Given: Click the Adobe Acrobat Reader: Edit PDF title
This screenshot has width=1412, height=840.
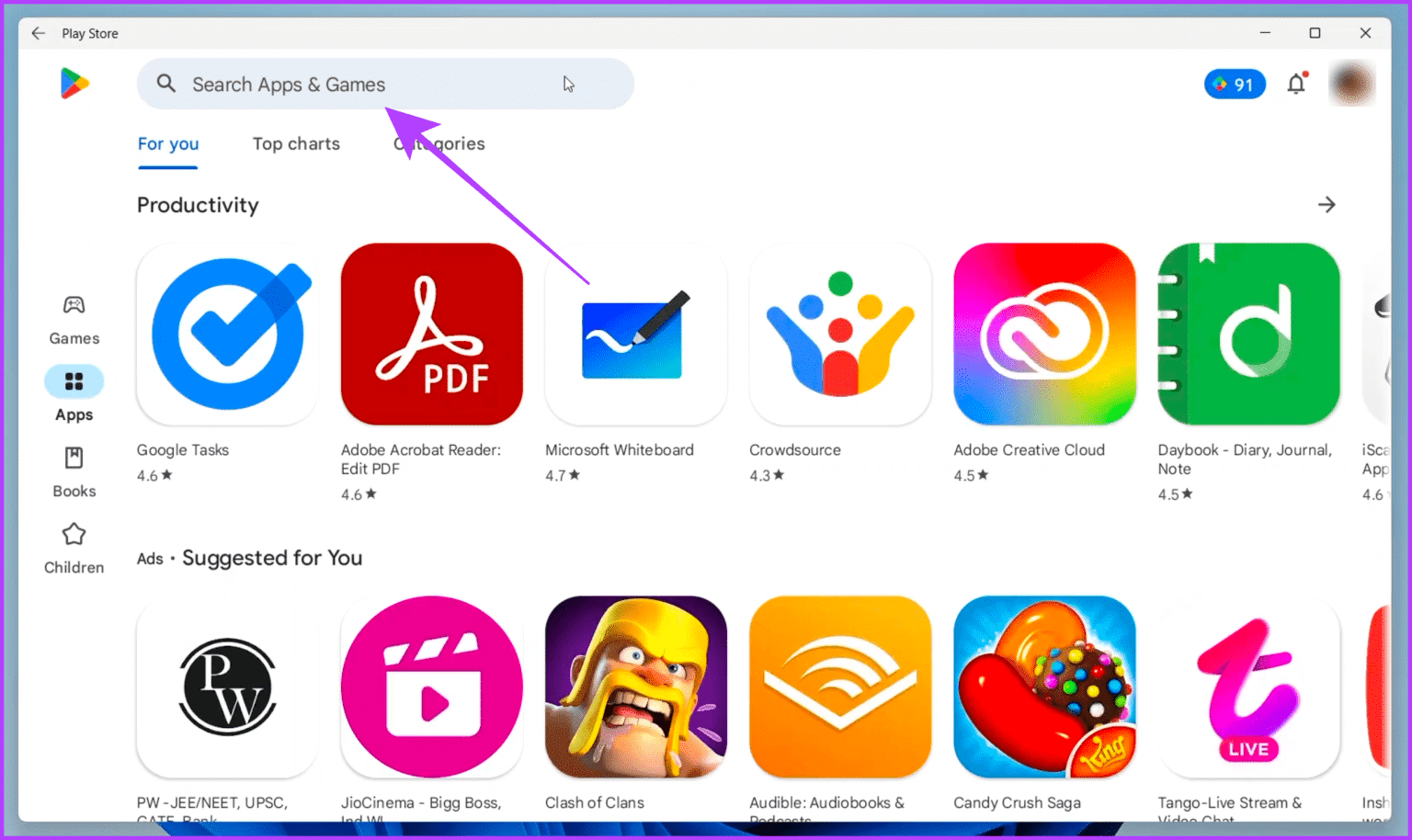Looking at the screenshot, I should [x=421, y=460].
